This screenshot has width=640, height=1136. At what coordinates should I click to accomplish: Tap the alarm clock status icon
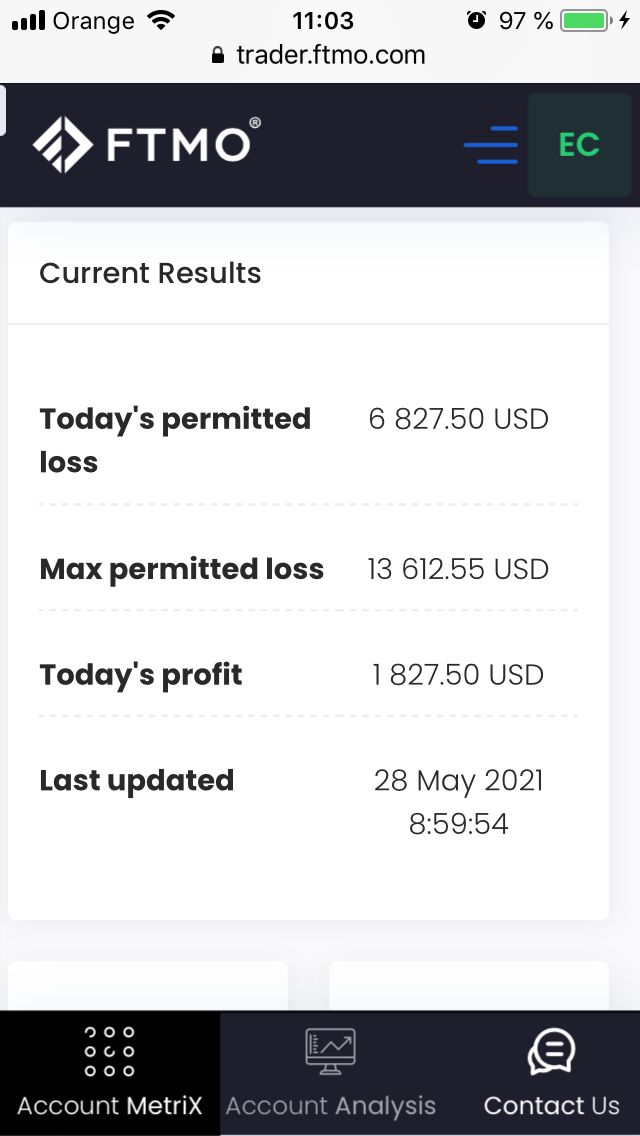[x=477, y=20]
